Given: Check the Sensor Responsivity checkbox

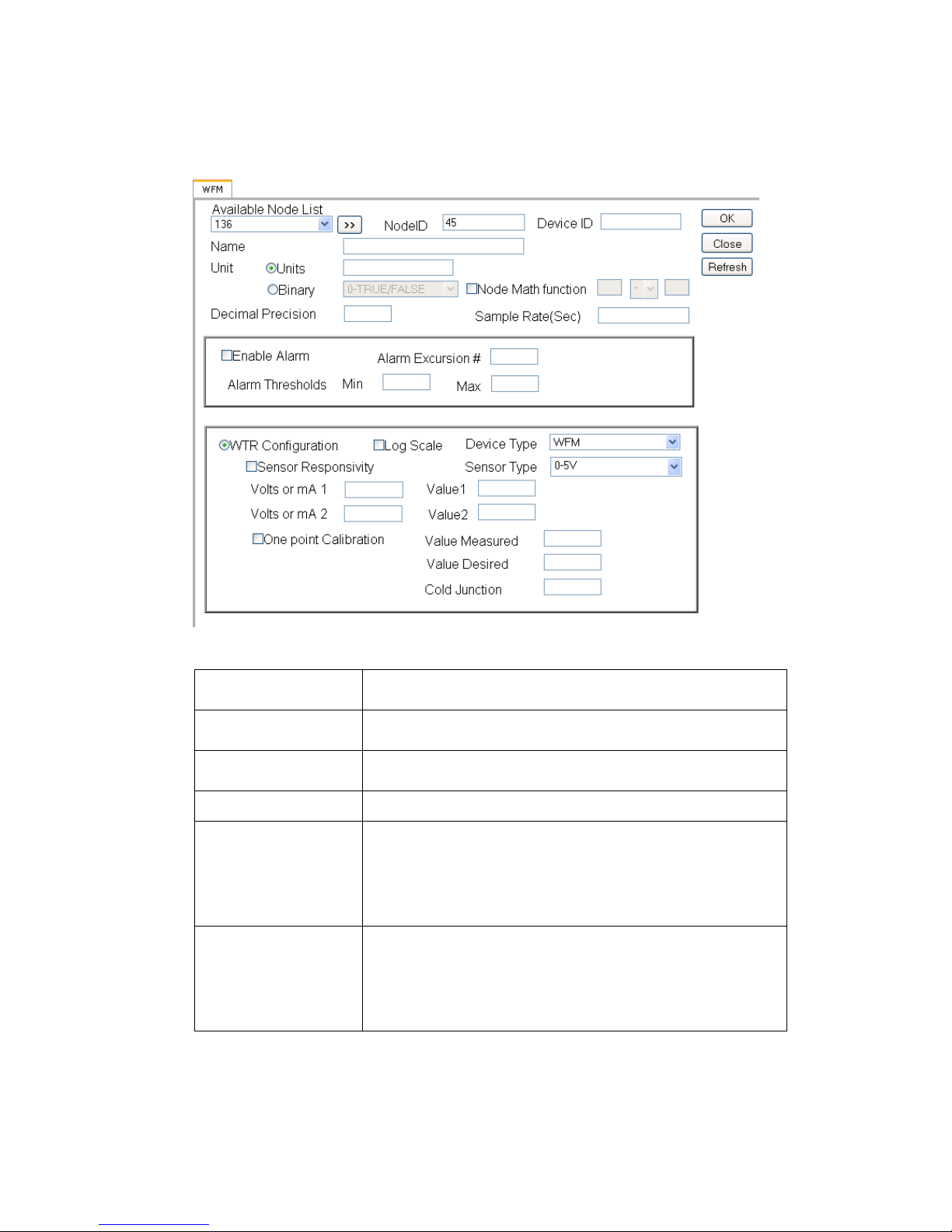Looking at the screenshot, I should point(251,466).
